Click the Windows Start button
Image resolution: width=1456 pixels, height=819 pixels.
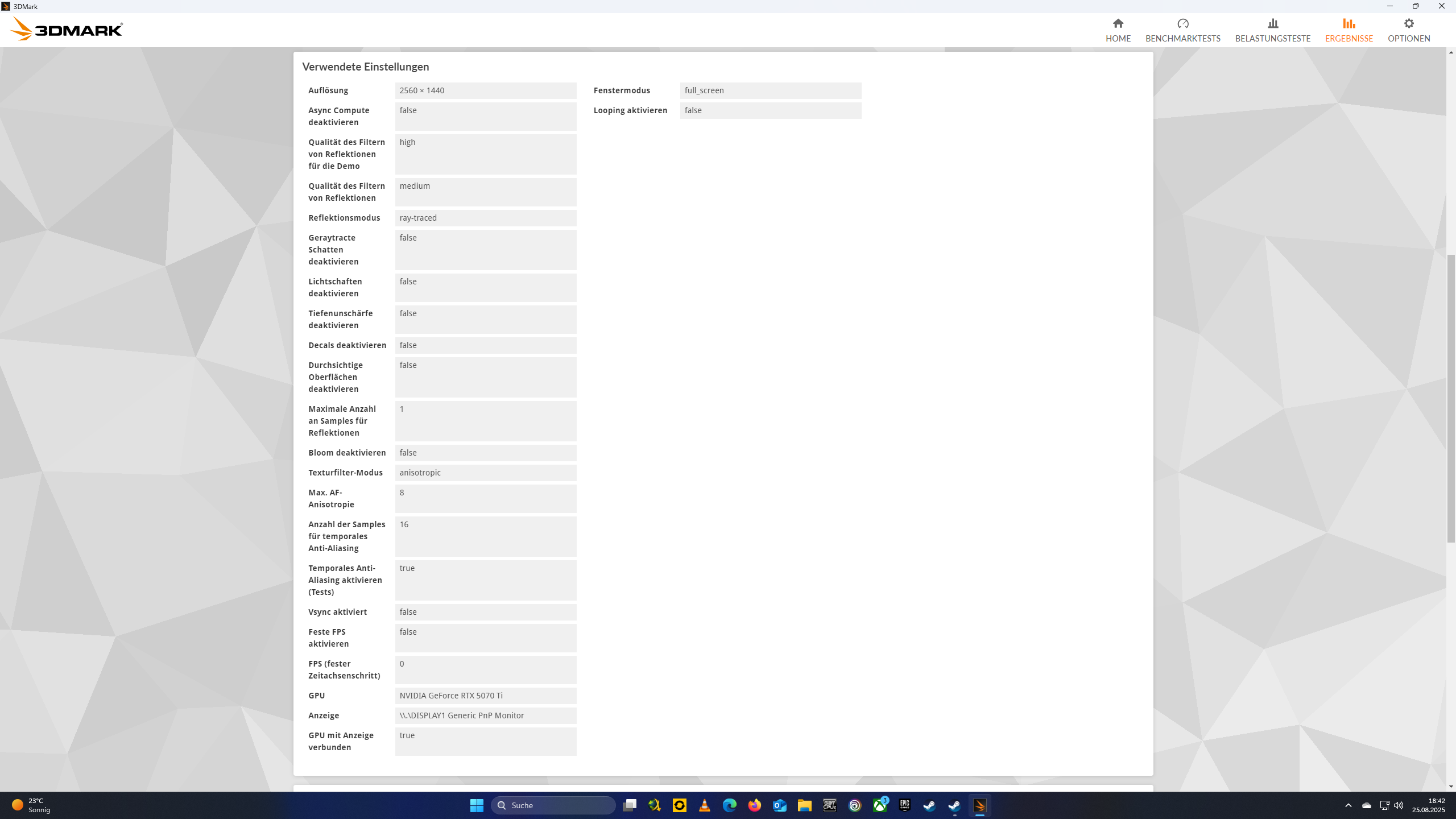[477, 805]
